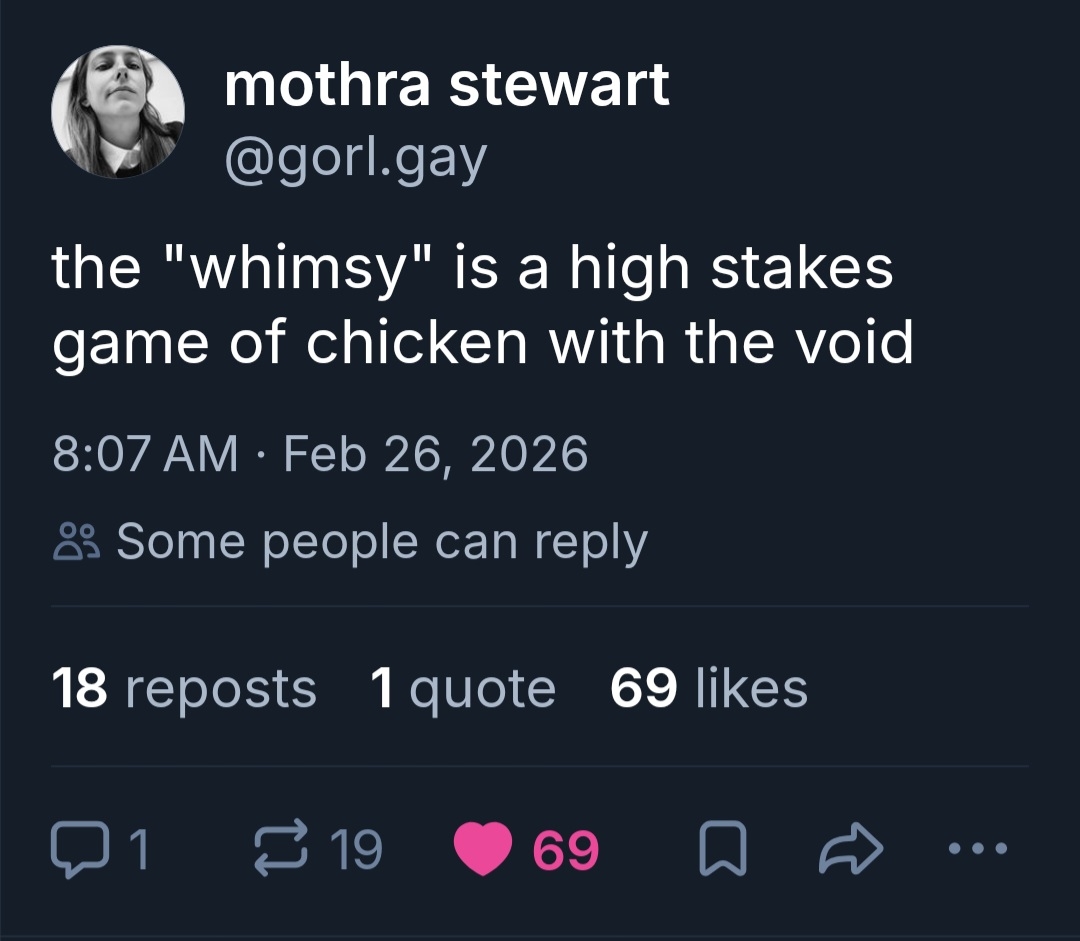
Task: Open the three-dot more options menu
Action: [979, 851]
